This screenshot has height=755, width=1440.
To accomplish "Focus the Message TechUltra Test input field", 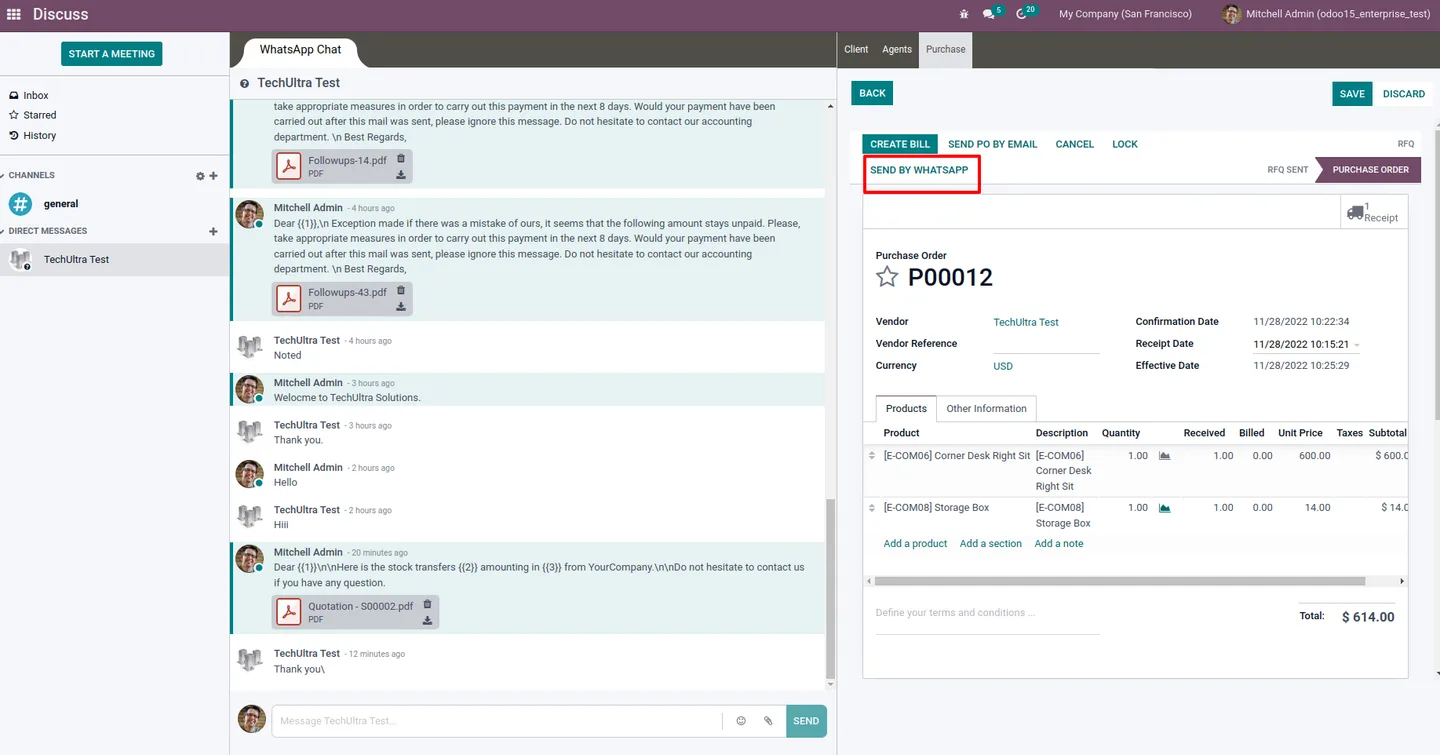I will pyautogui.click(x=497, y=721).
